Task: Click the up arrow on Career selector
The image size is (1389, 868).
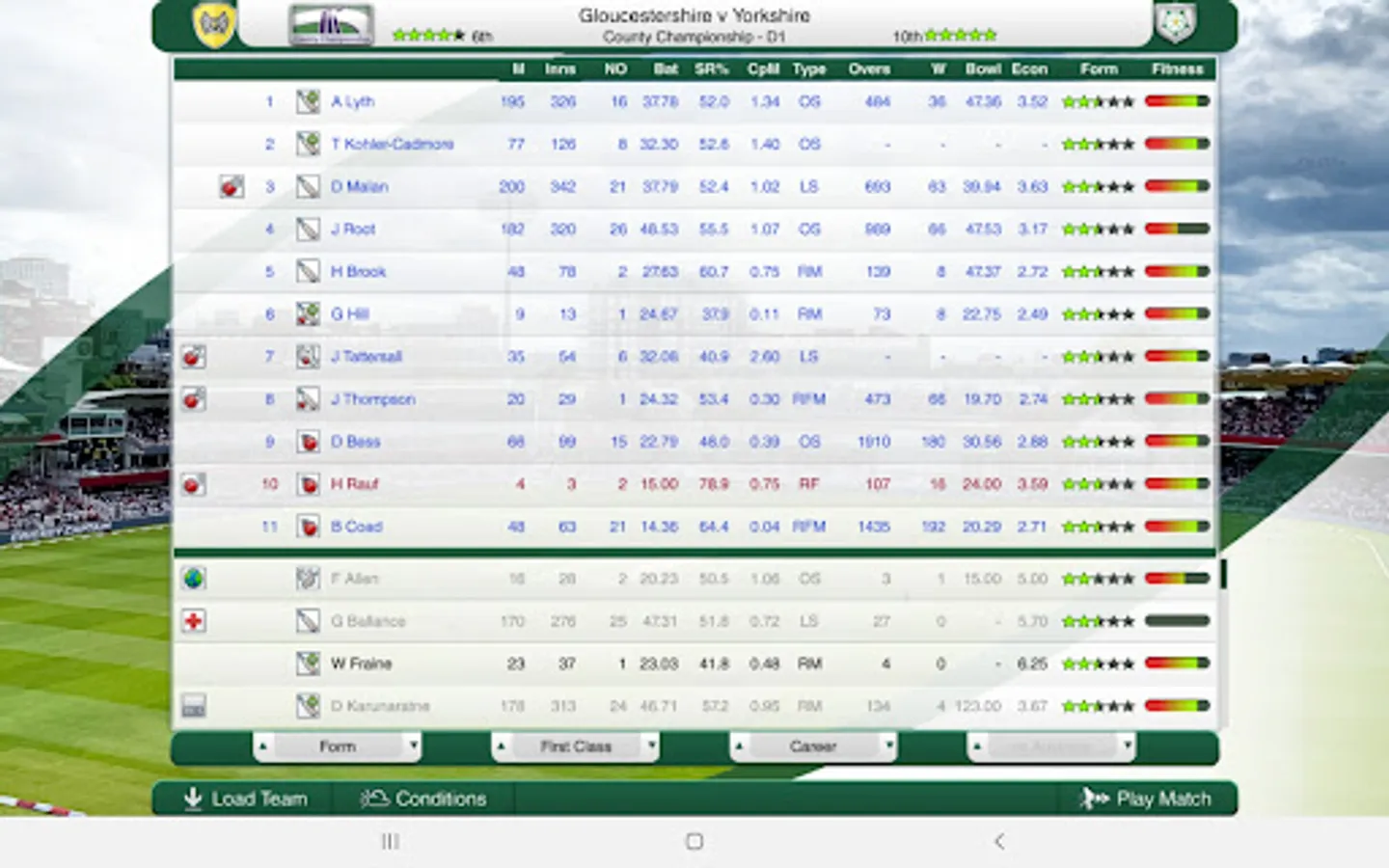Action: pyautogui.click(x=739, y=746)
